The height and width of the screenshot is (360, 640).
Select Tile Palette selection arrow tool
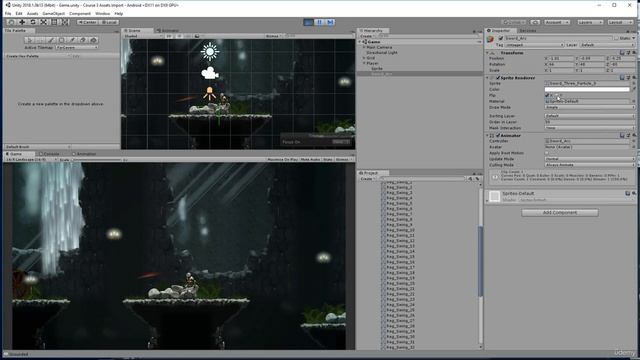[x=29, y=40]
